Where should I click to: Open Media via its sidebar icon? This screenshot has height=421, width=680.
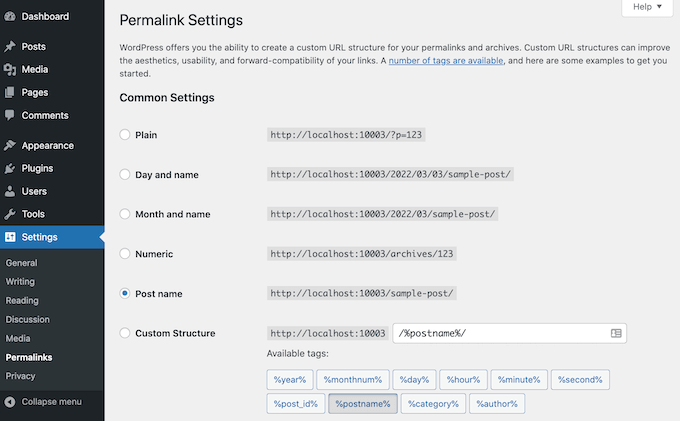(x=10, y=70)
